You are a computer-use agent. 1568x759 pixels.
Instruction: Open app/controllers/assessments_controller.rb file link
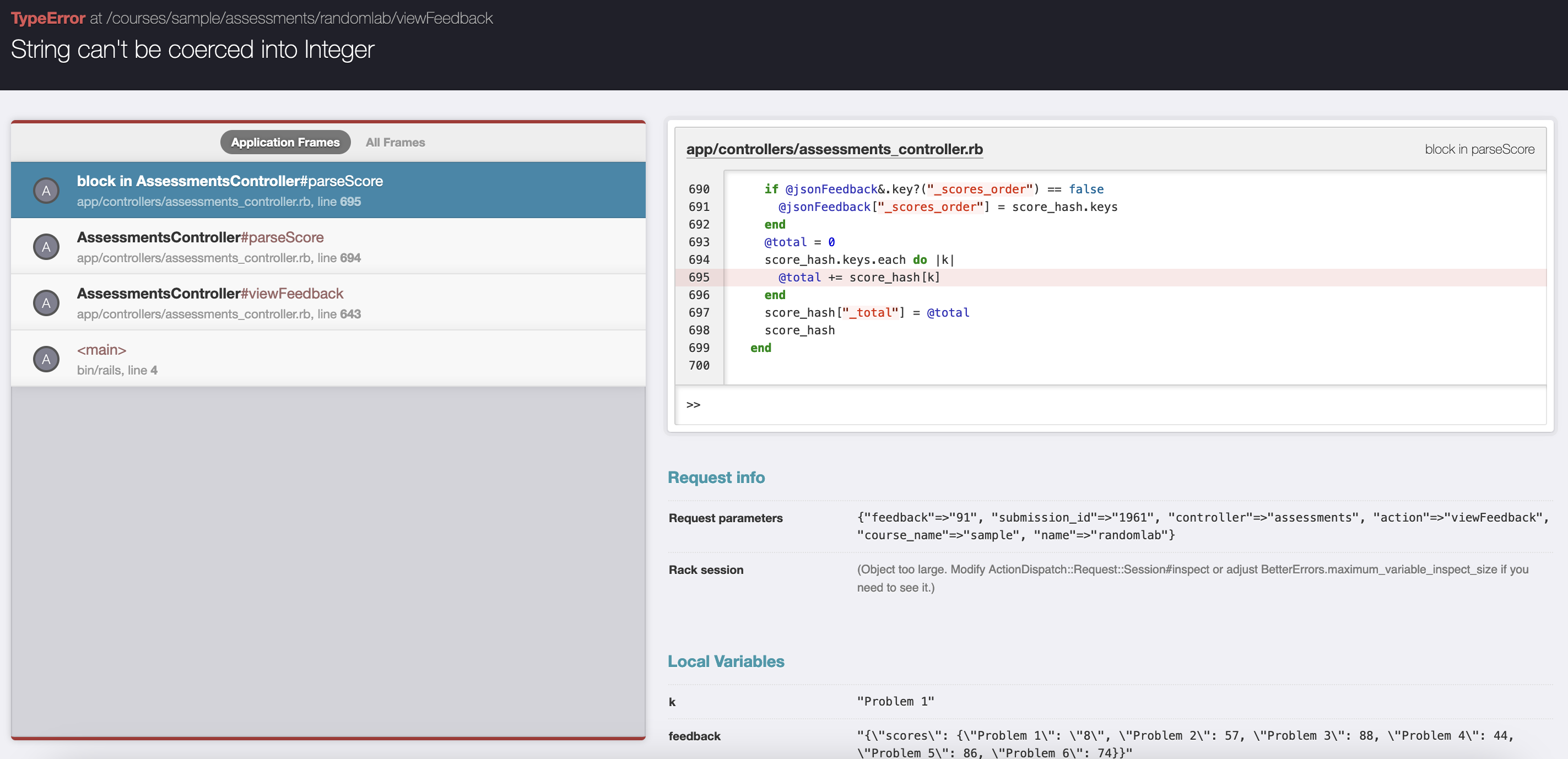(834, 149)
